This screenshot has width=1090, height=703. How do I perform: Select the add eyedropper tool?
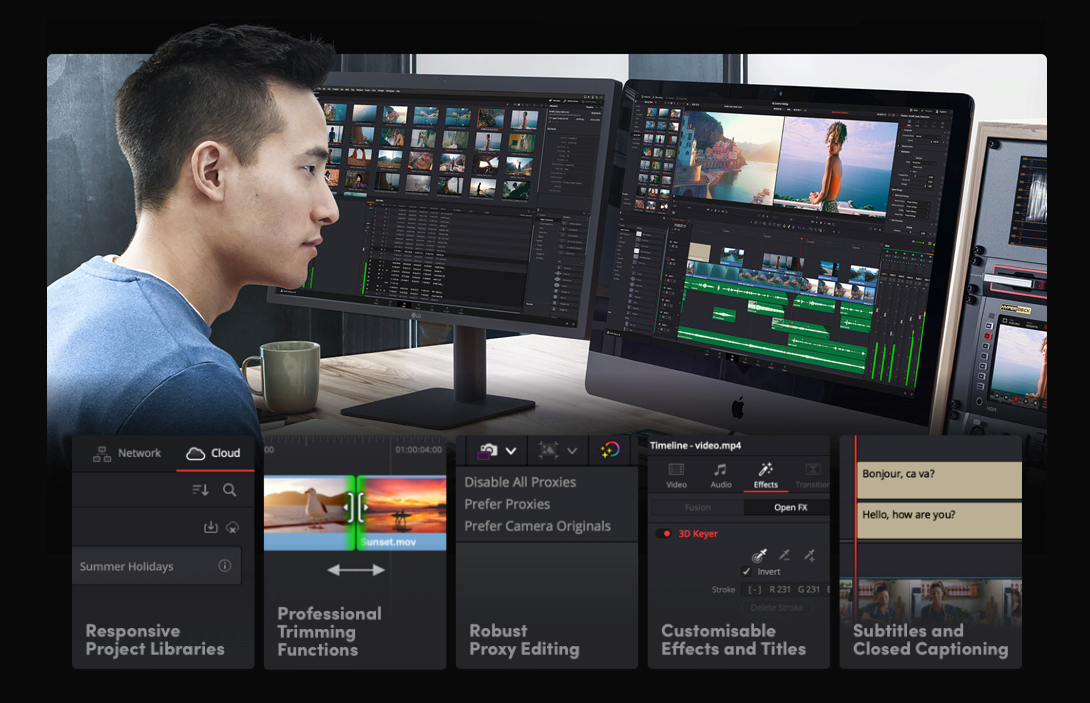coord(810,555)
